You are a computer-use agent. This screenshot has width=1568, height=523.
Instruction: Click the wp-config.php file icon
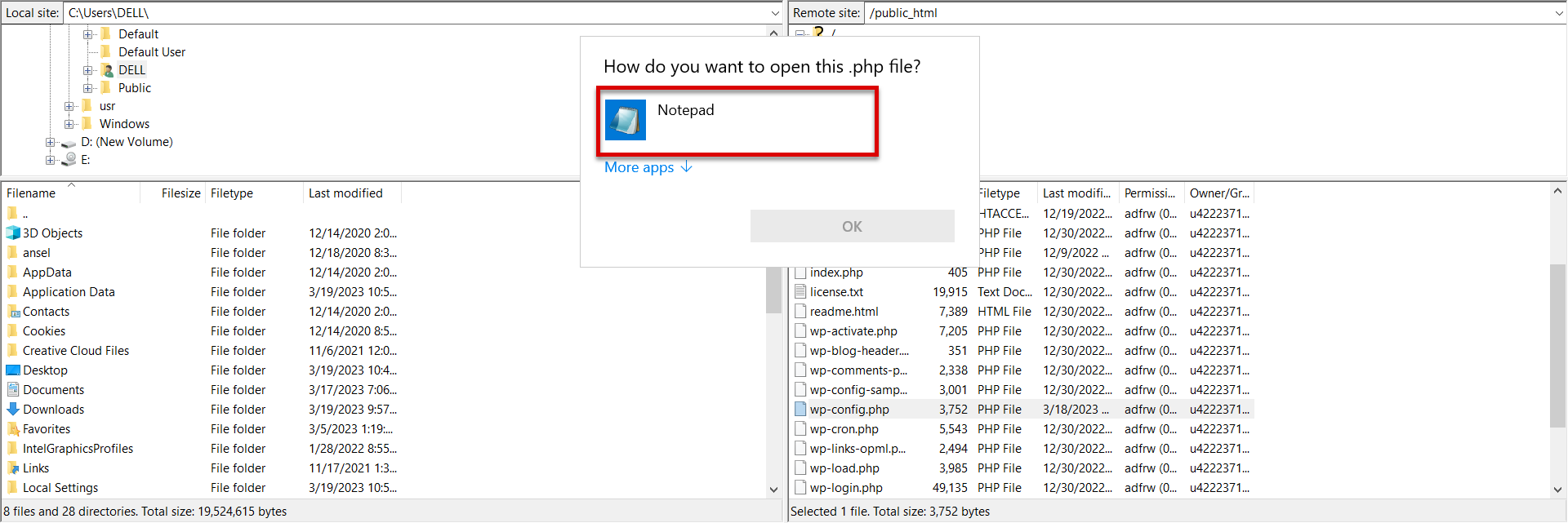coord(800,410)
